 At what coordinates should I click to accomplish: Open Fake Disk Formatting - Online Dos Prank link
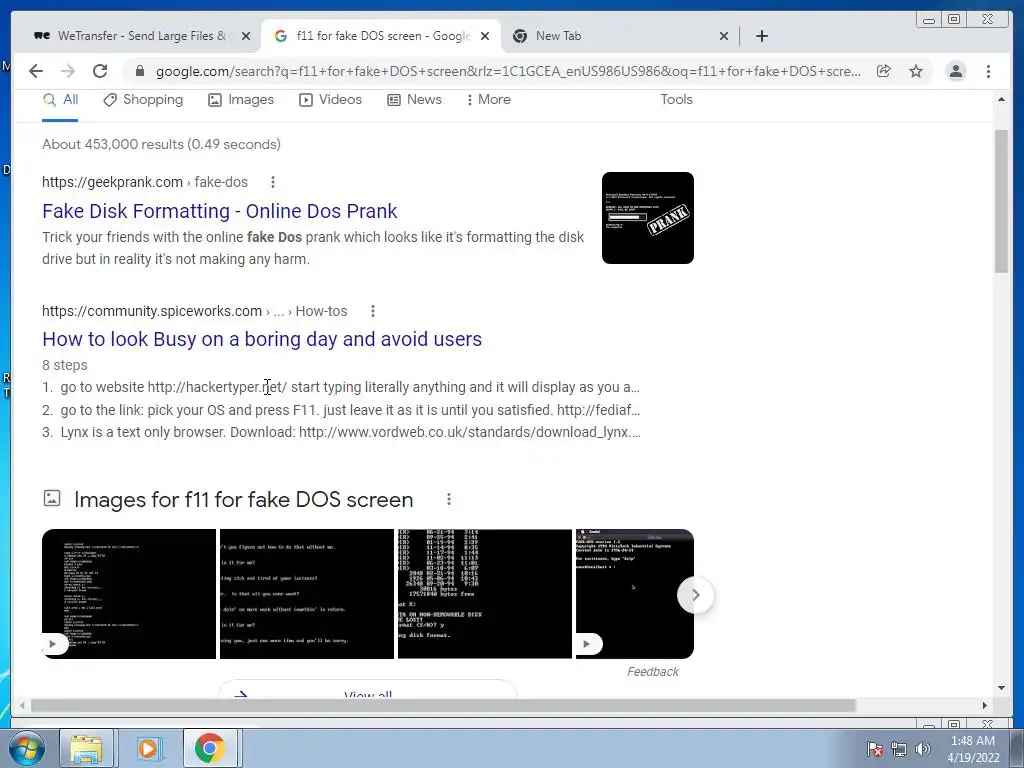(x=219, y=211)
